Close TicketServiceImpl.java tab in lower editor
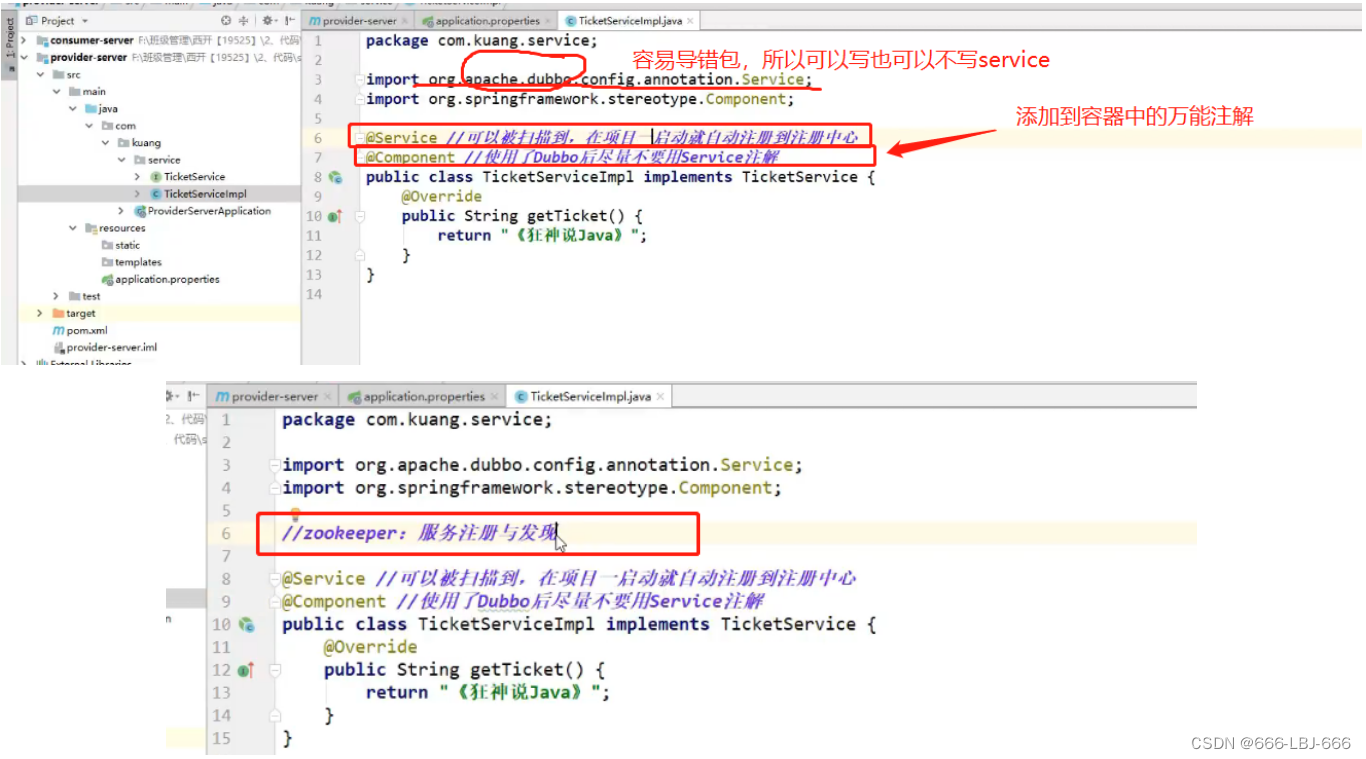Image resolution: width=1366 pixels, height=759 pixels. (x=661, y=397)
